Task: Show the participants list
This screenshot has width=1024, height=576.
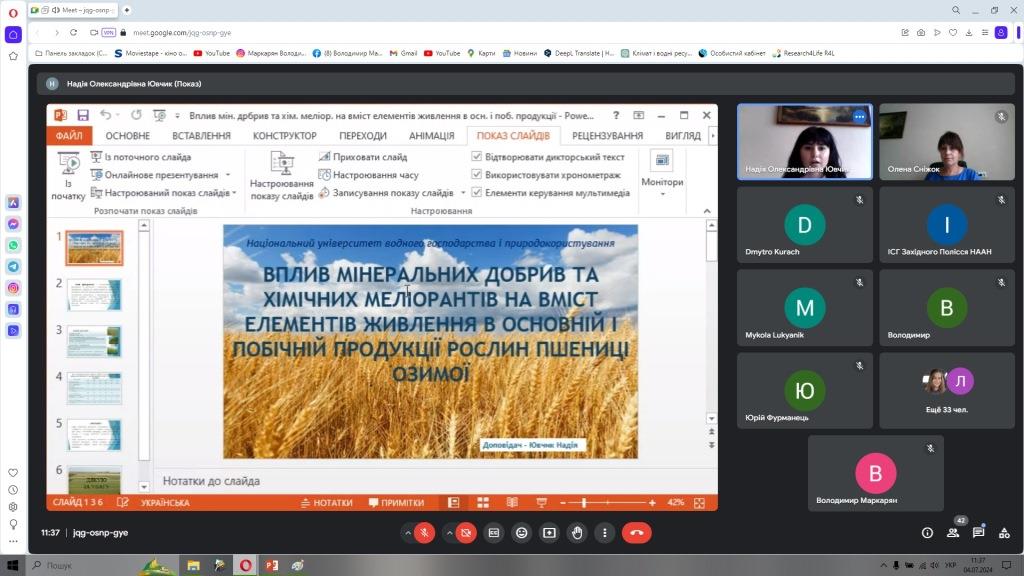Action: pos(953,533)
